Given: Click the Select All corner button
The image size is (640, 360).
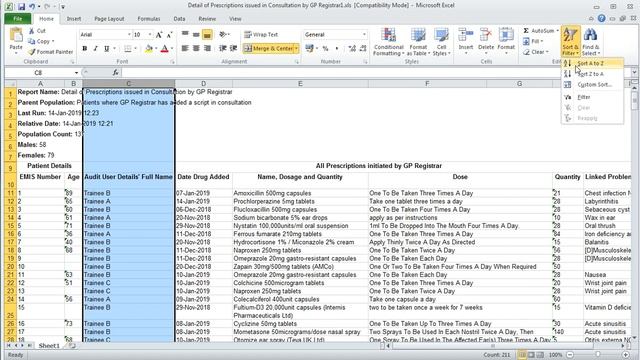Looking at the screenshot, I should pos(10,84).
